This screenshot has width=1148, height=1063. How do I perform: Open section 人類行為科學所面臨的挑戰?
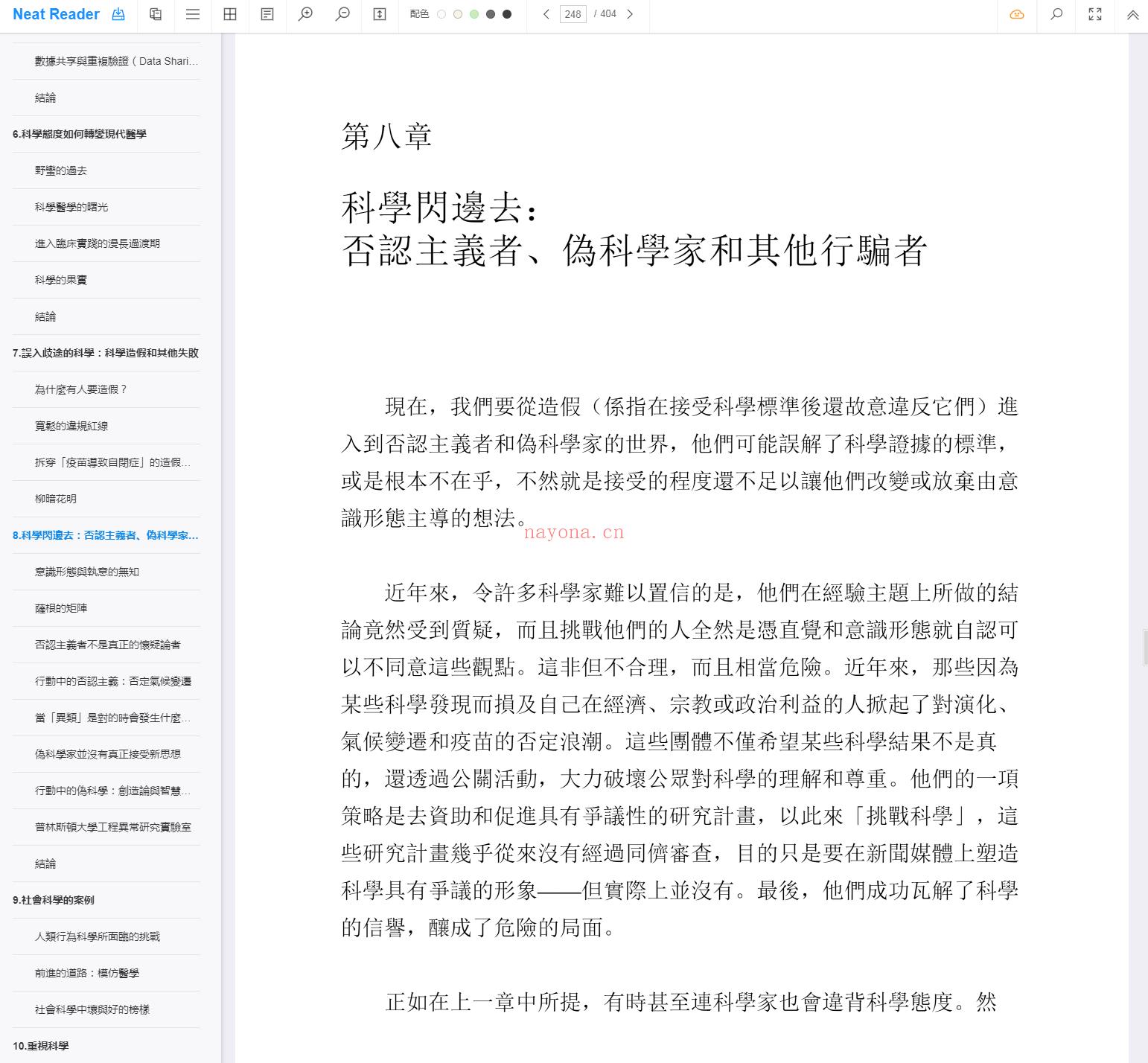tap(98, 936)
